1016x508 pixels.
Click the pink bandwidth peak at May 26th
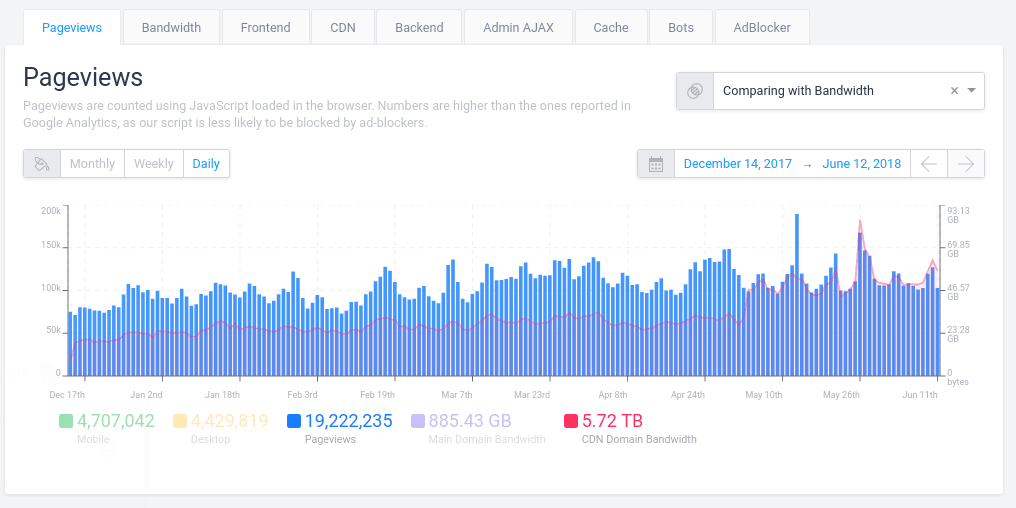[x=860, y=222]
